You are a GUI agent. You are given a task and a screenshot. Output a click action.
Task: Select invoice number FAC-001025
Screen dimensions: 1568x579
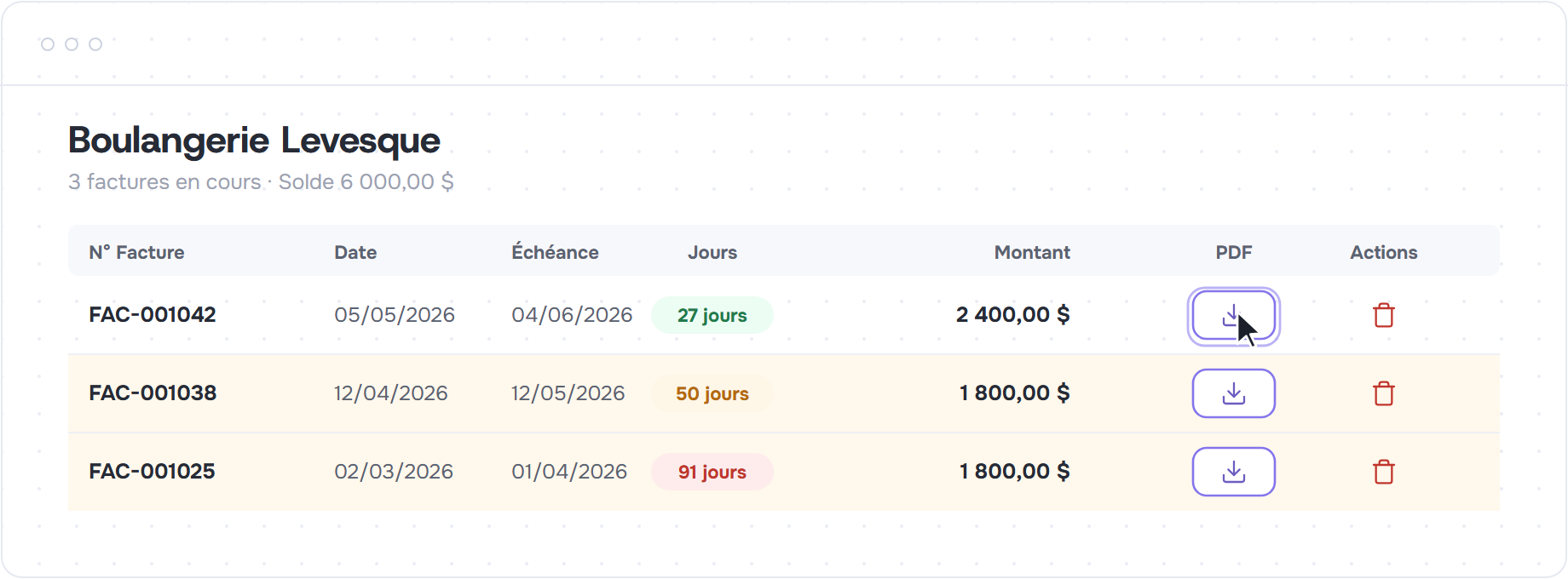tap(152, 472)
